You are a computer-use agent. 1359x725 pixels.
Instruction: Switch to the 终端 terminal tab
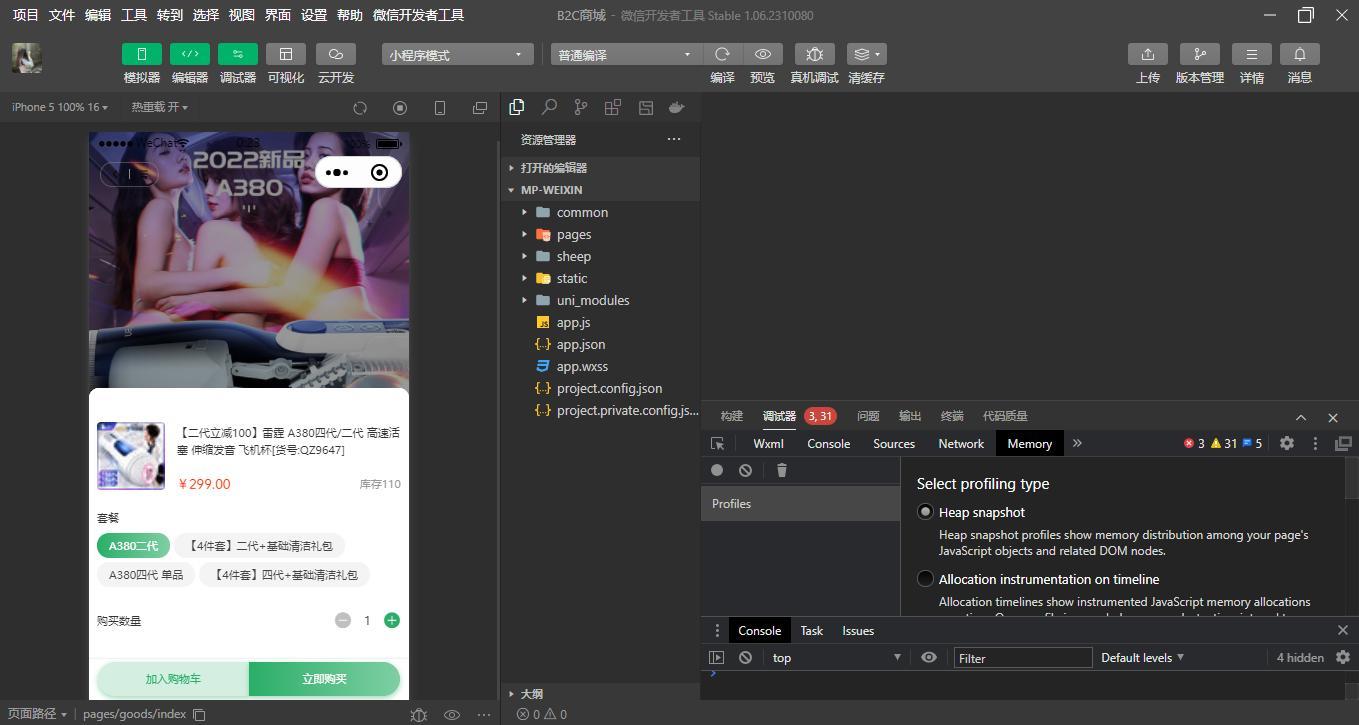(x=952, y=416)
